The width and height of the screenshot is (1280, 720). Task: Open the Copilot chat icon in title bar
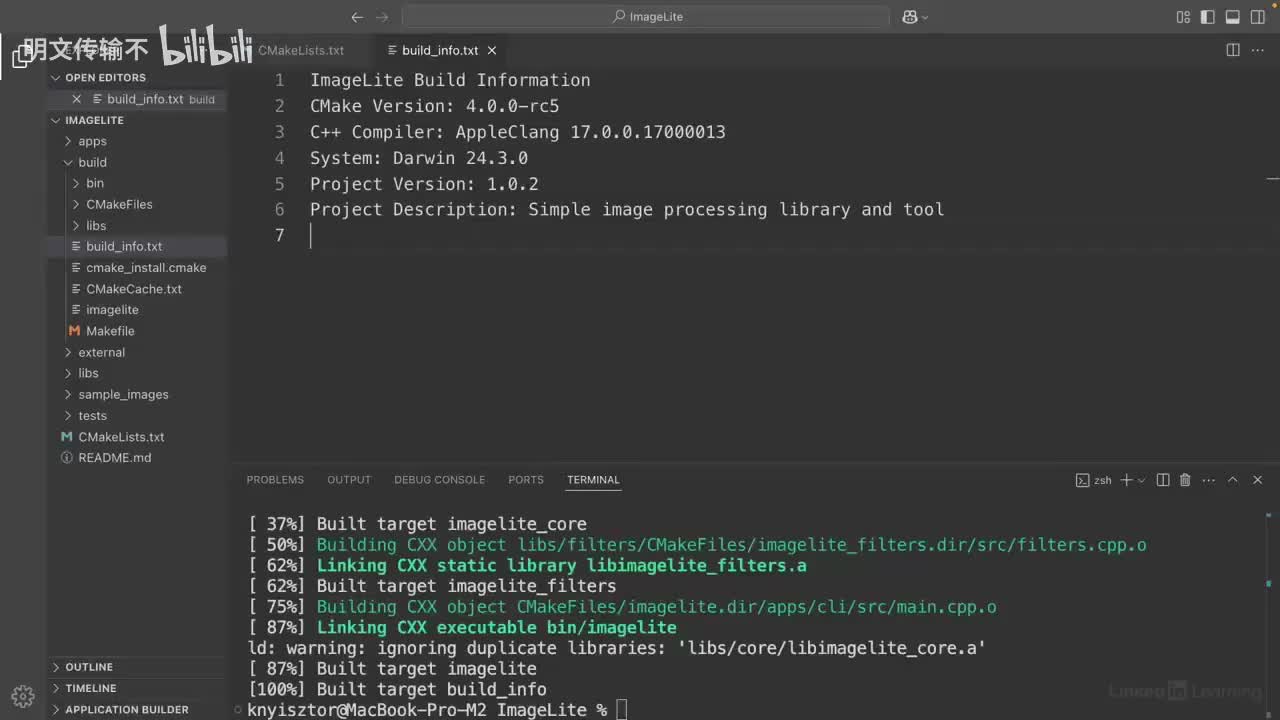point(910,17)
